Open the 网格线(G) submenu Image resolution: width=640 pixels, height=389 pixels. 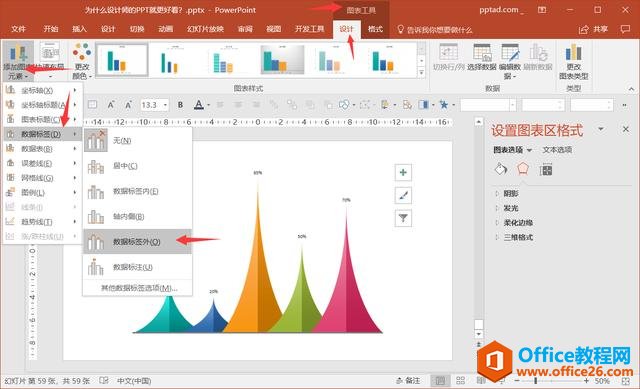(x=42, y=178)
